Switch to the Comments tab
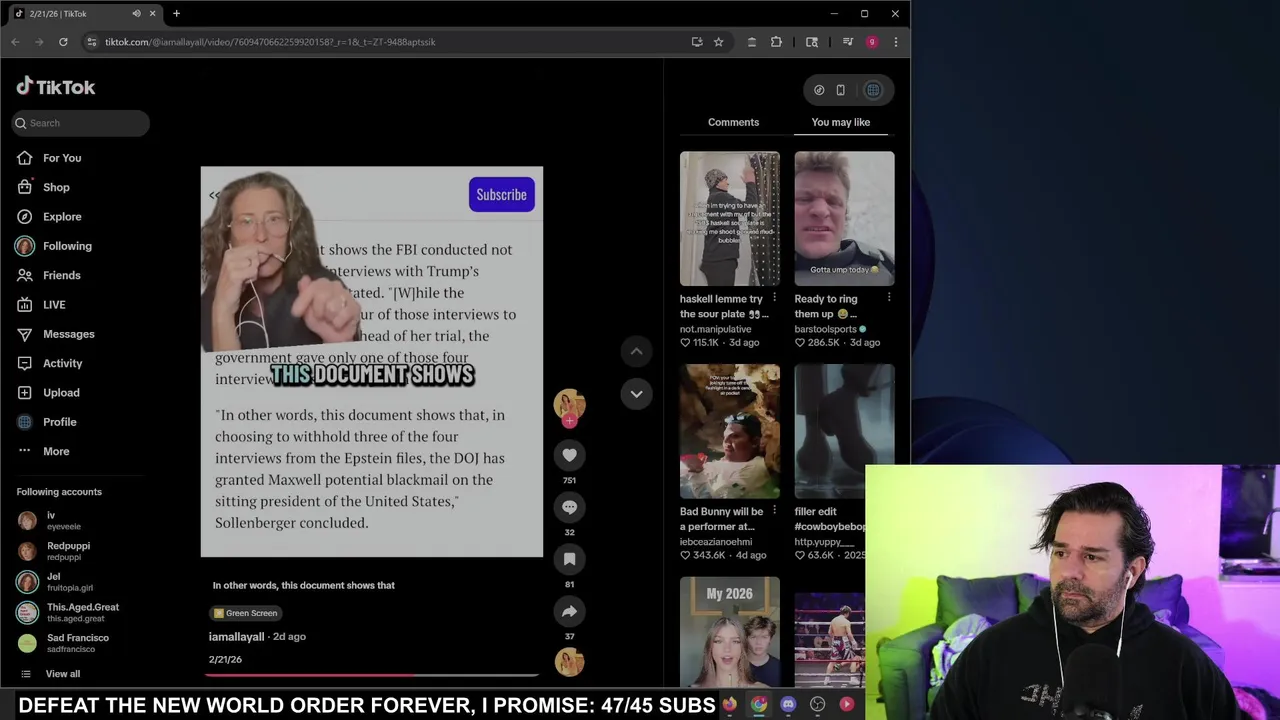1280x720 pixels. pyautogui.click(x=733, y=122)
